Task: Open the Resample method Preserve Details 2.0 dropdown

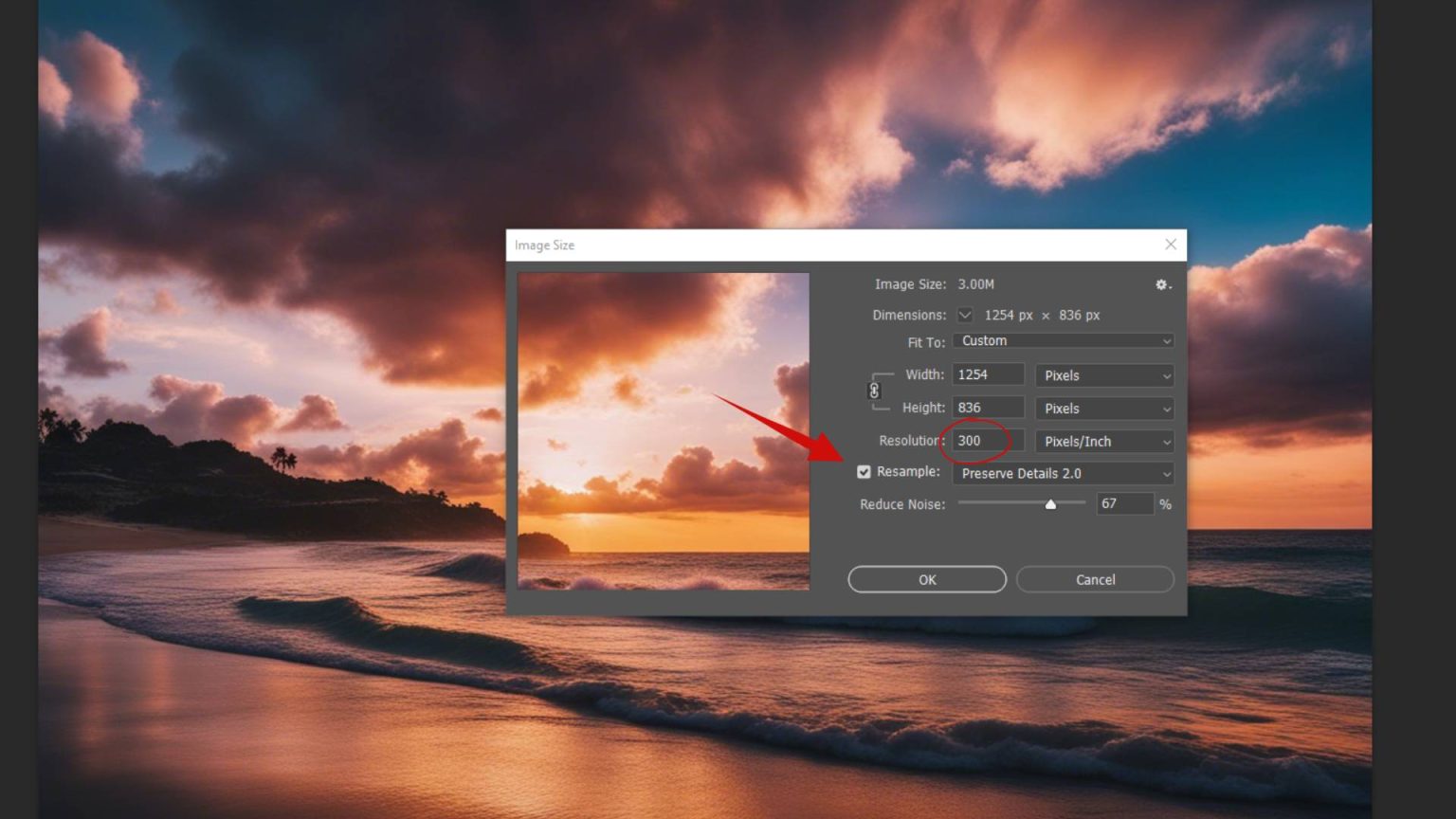Action: [x=1062, y=473]
